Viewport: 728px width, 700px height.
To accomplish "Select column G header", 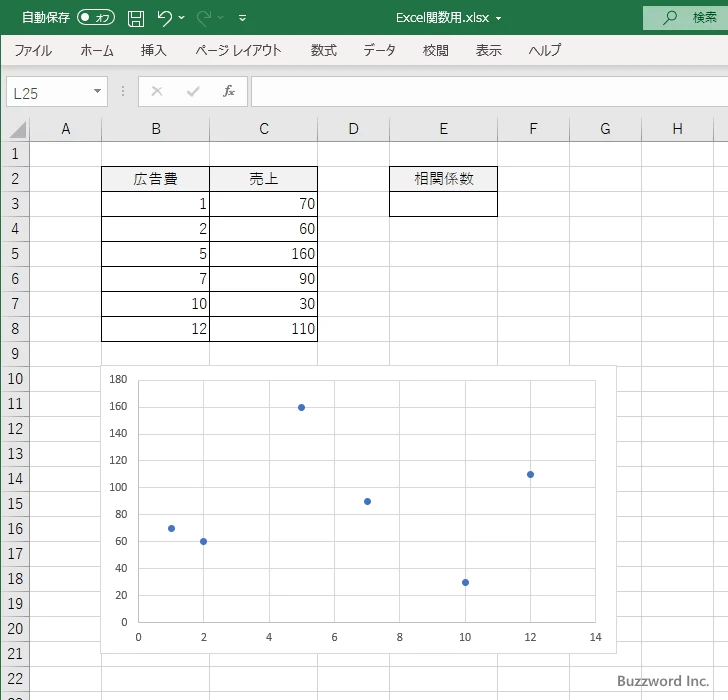I will pos(605,129).
